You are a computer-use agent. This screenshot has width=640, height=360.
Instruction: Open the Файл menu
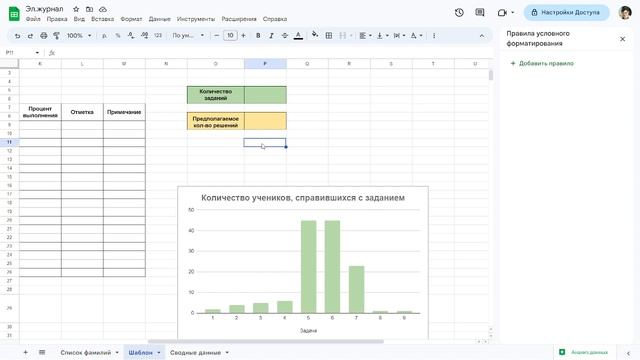pos(33,19)
